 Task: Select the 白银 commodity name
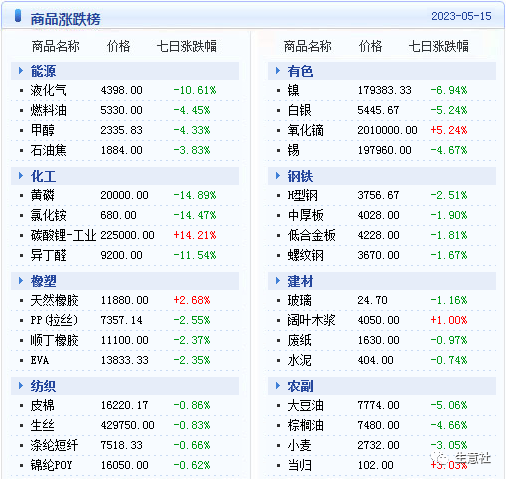coord(299,110)
